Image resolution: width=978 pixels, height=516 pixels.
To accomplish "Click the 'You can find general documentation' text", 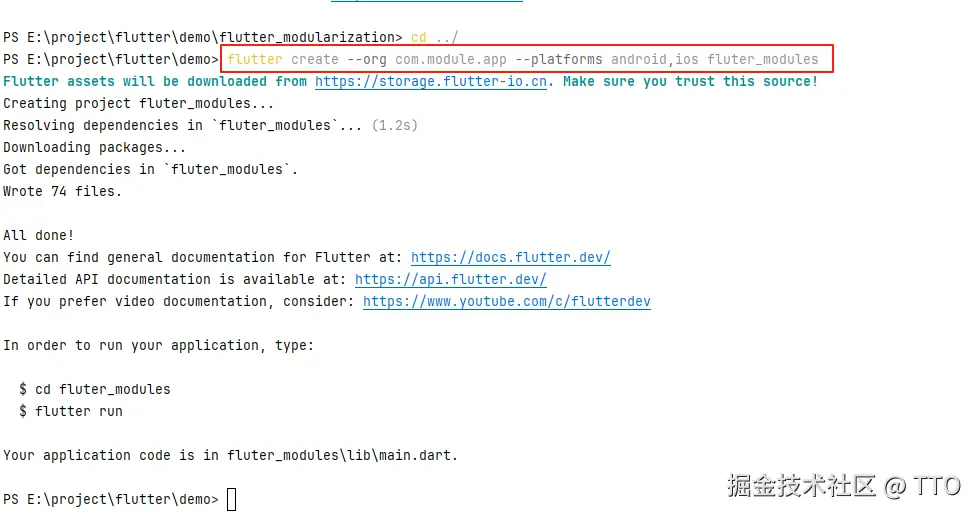I will pos(203,258).
